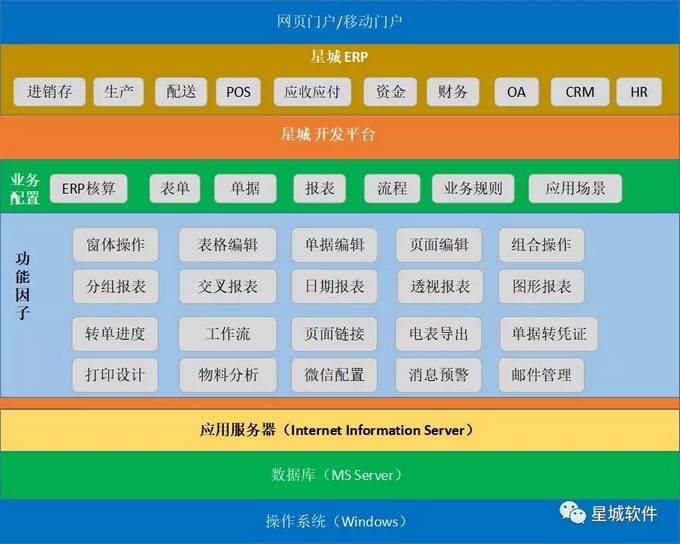Image resolution: width=680 pixels, height=544 pixels.
Task: Open the 配送 module box
Action: [181, 92]
